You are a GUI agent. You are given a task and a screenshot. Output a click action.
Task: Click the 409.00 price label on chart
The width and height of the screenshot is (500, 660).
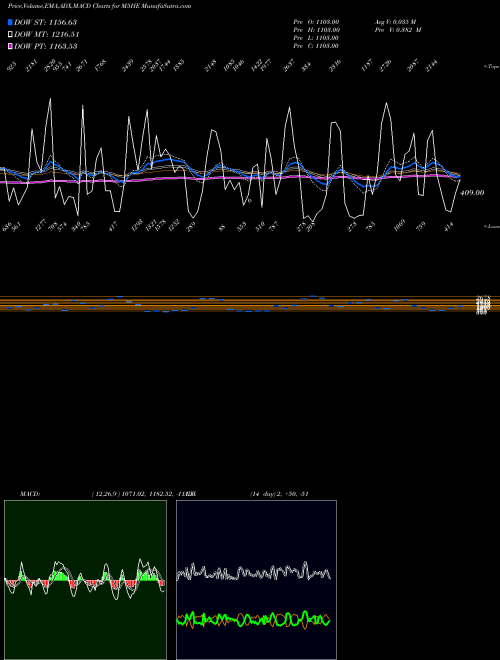pos(472,193)
